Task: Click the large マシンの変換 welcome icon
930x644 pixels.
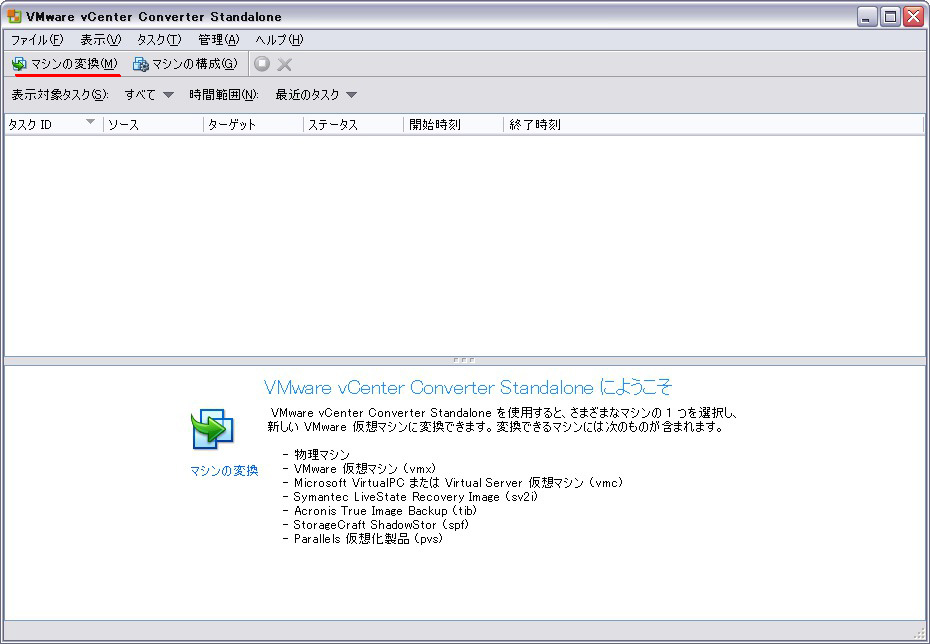Action: [212, 428]
